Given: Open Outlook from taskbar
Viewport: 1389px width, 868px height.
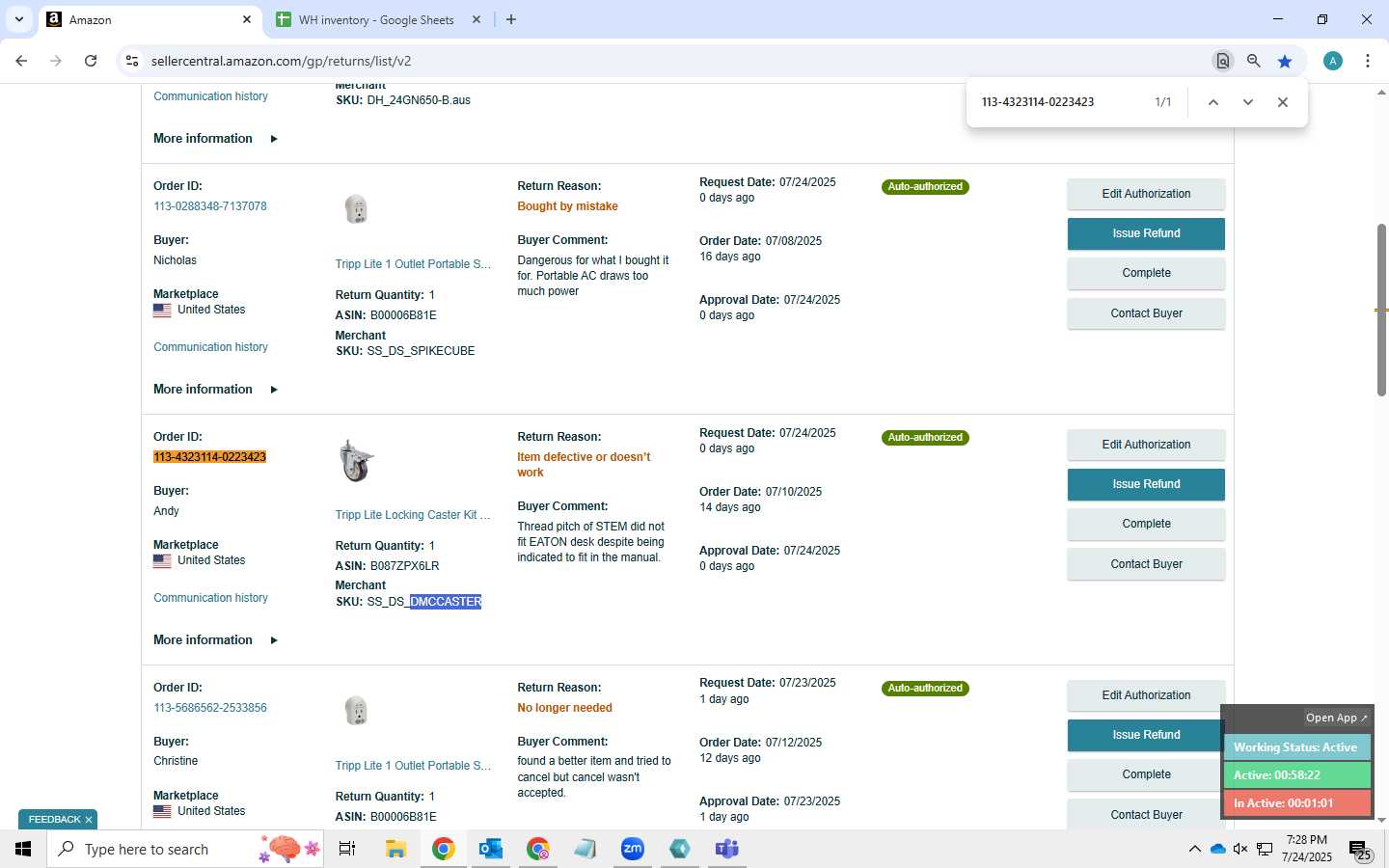Looking at the screenshot, I should [491, 849].
